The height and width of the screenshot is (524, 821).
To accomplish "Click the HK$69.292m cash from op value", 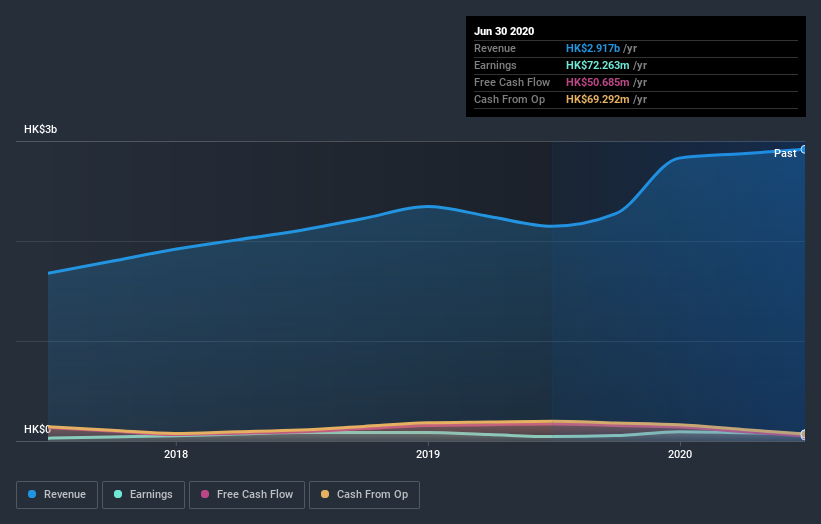I will [x=597, y=99].
